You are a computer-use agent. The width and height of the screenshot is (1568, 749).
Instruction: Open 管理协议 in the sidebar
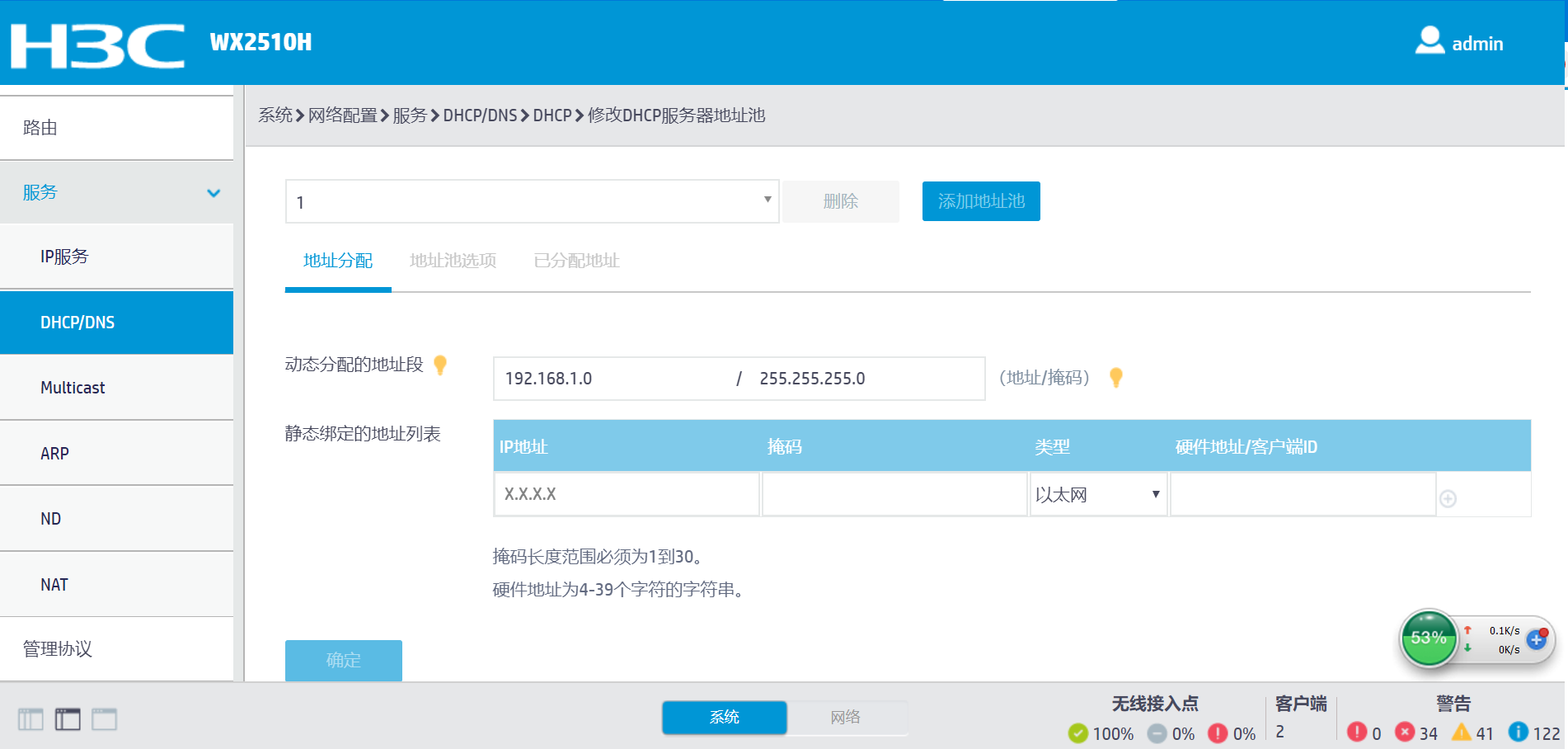pos(116,649)
